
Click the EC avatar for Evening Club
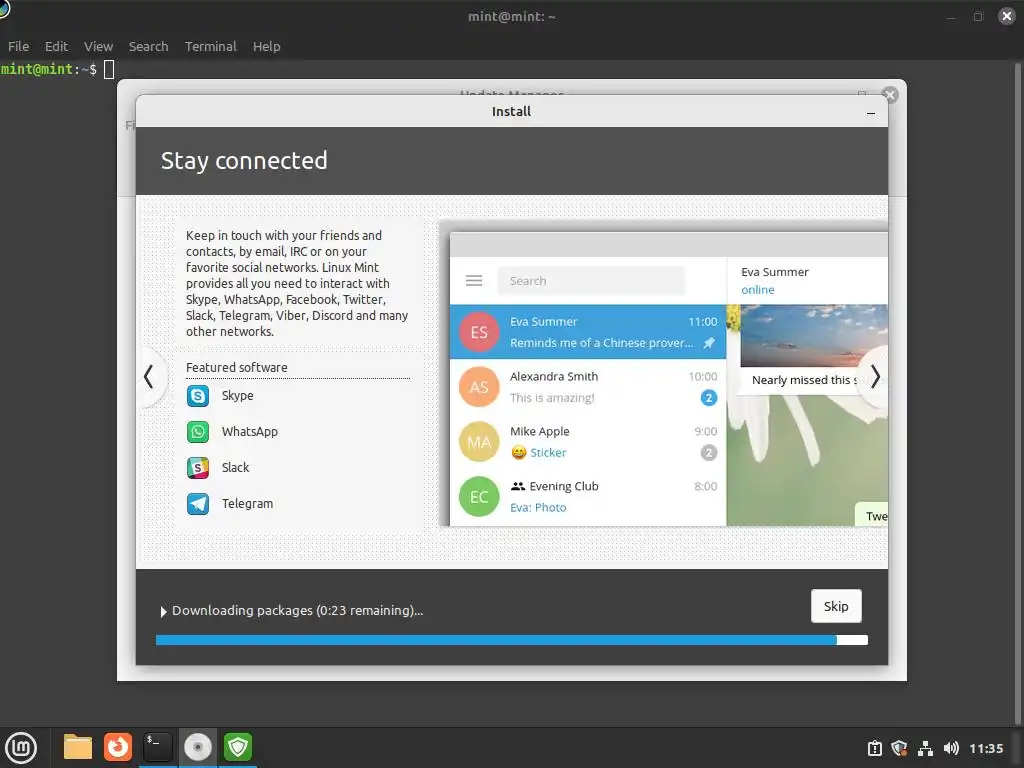[479, 496]
